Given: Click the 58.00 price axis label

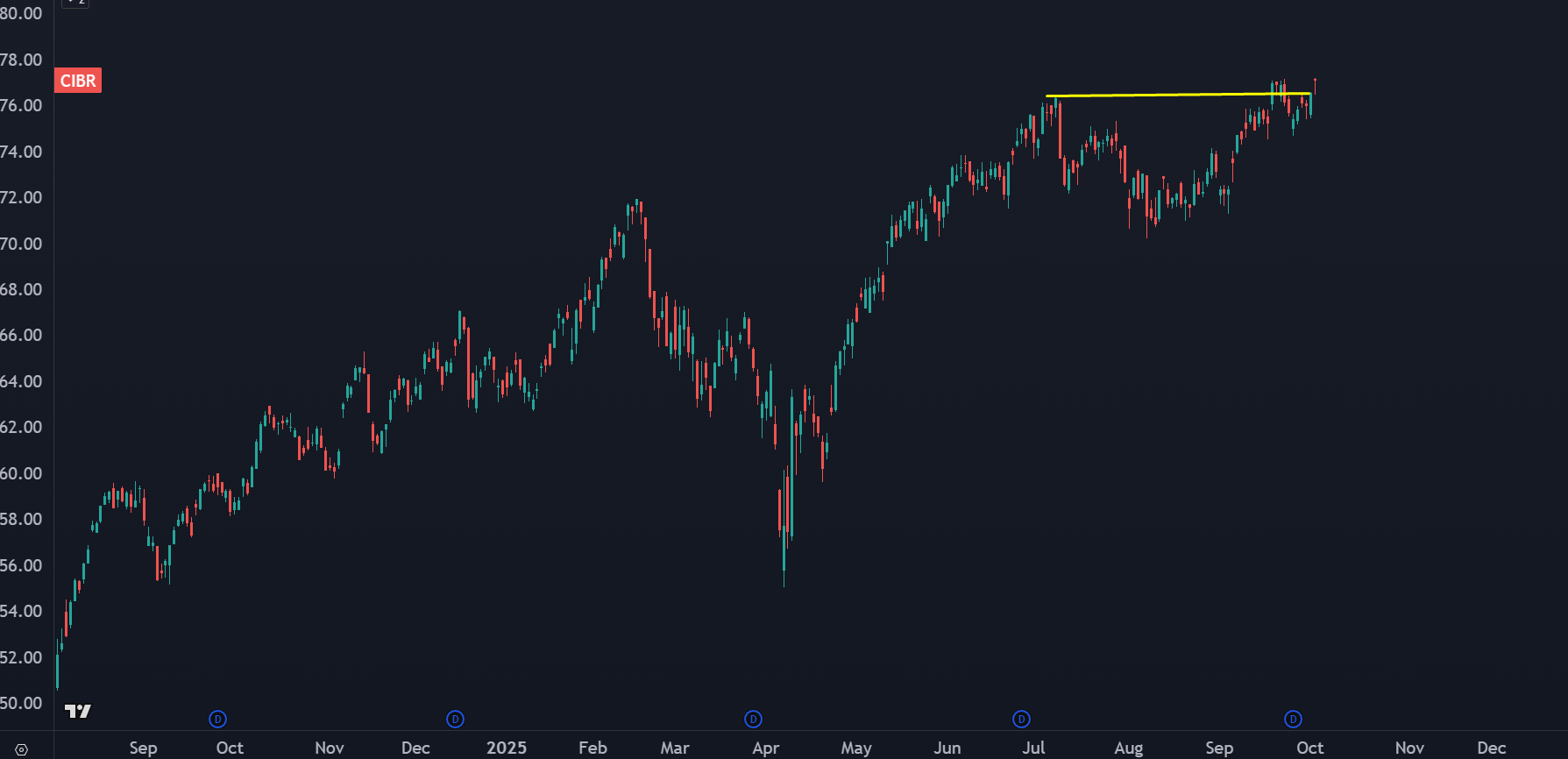Looking at the screenshot, I should click(21, 519).
